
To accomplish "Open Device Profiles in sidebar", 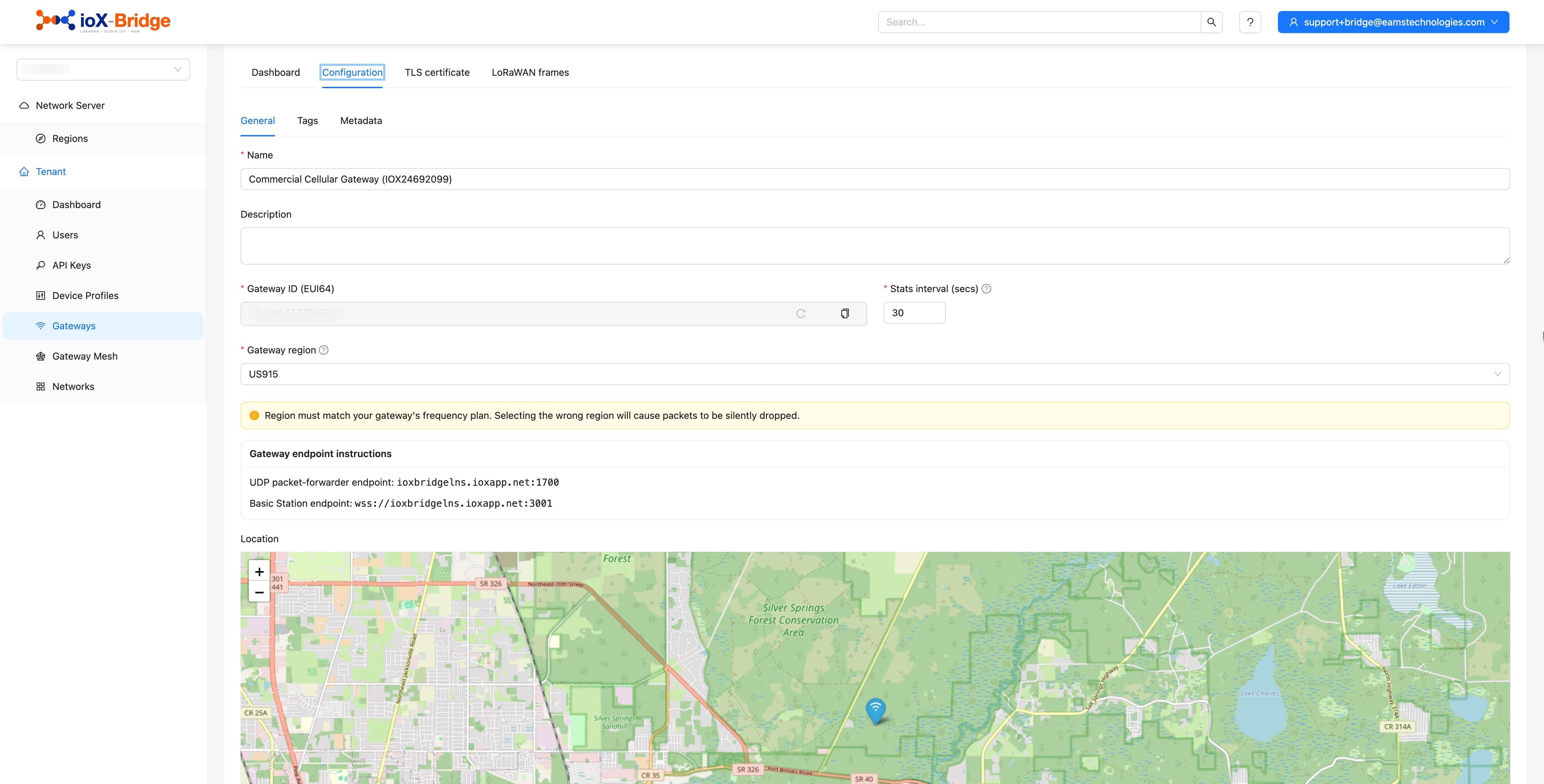I will [103, 296].
